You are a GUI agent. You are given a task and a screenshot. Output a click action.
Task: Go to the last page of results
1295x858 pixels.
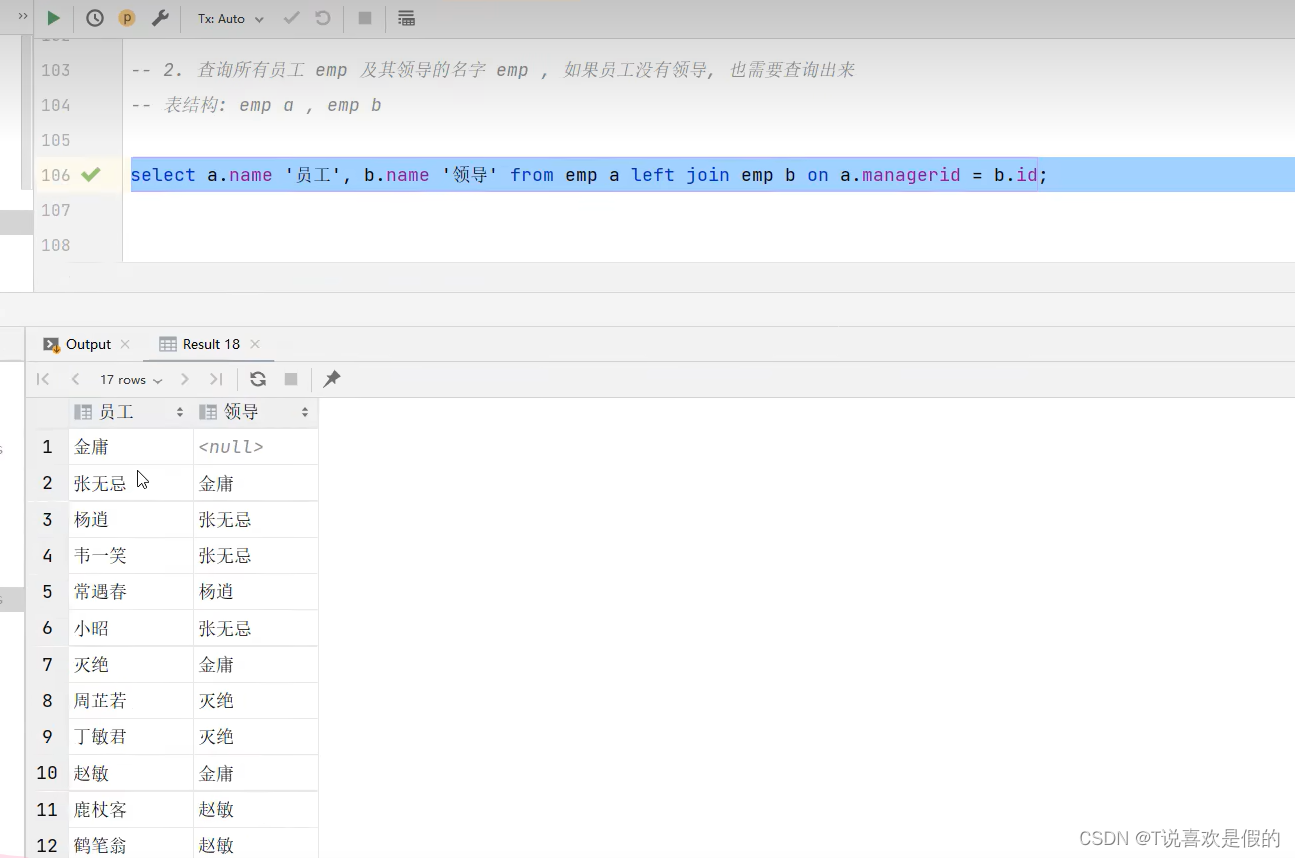point(216,379)
